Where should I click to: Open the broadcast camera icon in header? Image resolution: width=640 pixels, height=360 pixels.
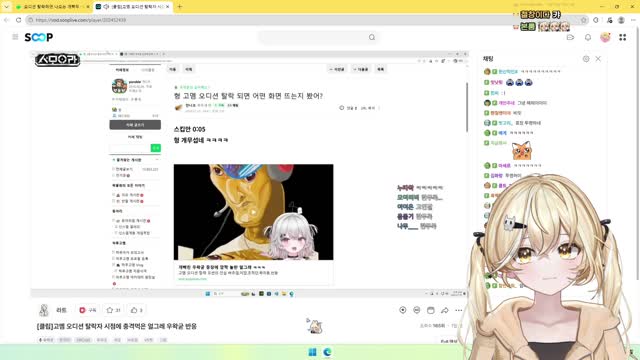coord(570,37)
